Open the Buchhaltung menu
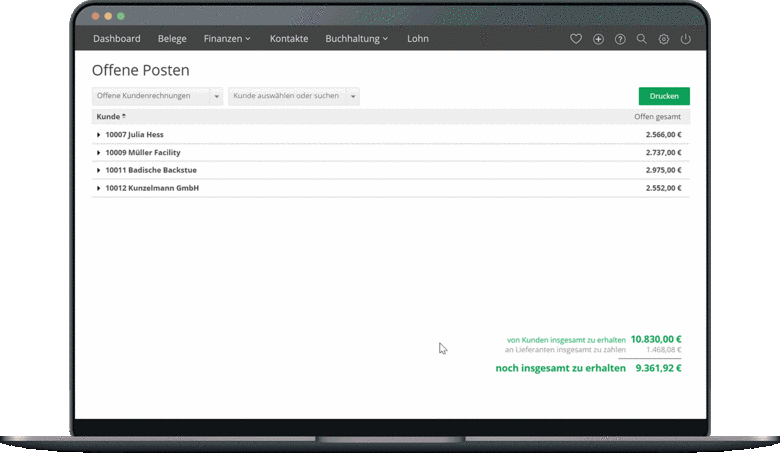Screen dimensions: 780x476 pyautogui.click(x=356, y=39)
